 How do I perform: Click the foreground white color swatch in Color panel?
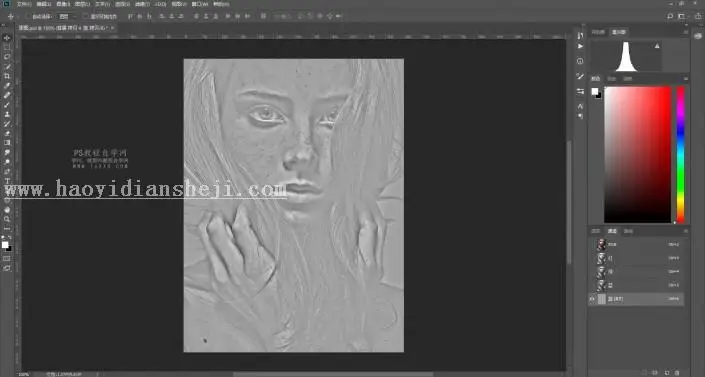(594, 91)
